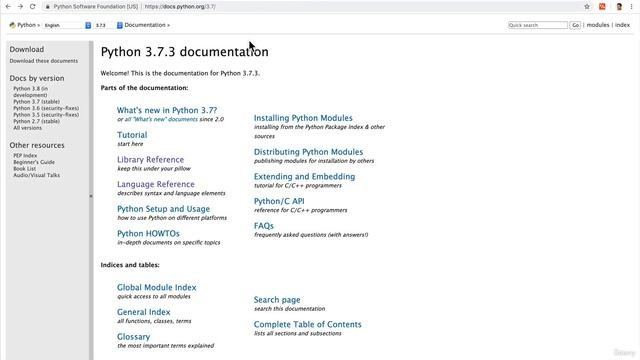Select Python 3.8 in Docs by version
Viewport: 640px width, 360px height.
coord(30,91)
